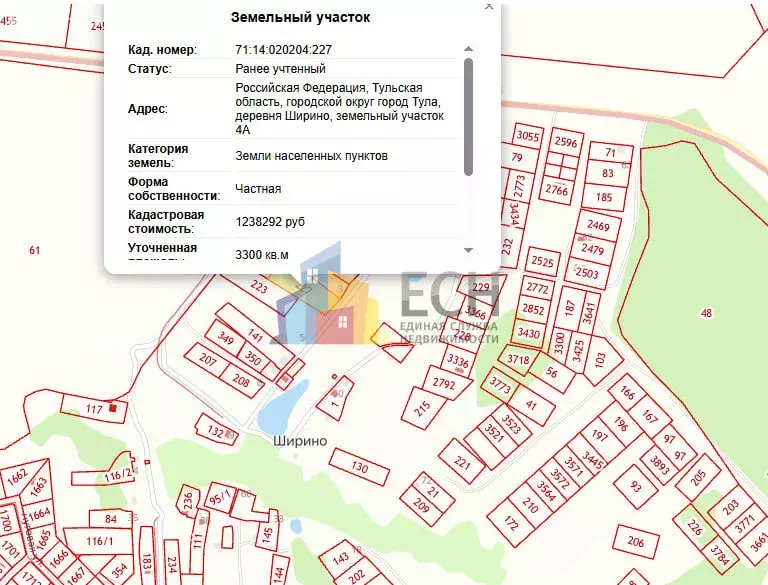Select parcel 93 on the map

pos(636,486)
